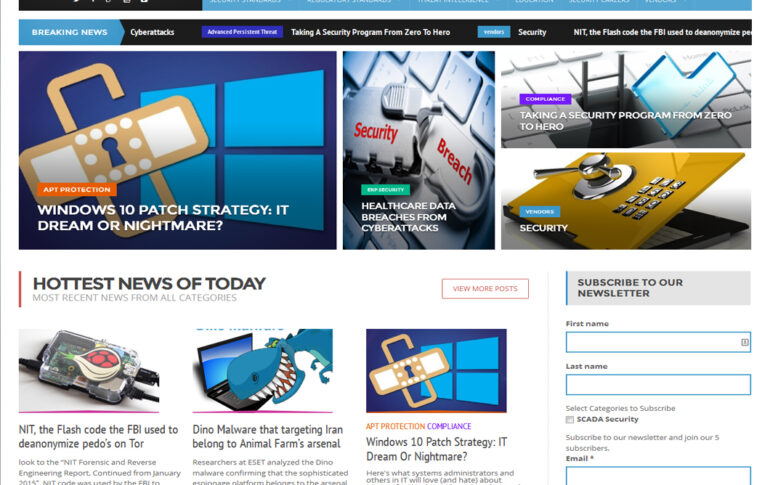
Task: Click the Windows bandage thumbnail under Hottest News
Action: 436,369
